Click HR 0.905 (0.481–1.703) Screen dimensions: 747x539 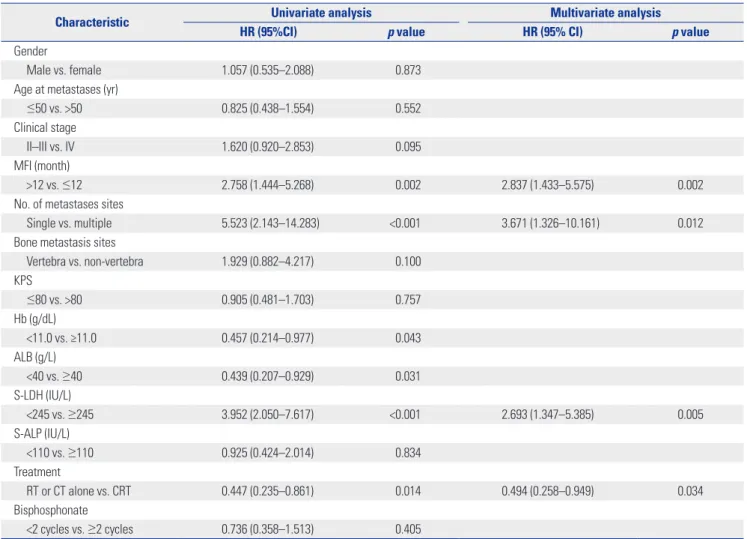pos(267,300)
